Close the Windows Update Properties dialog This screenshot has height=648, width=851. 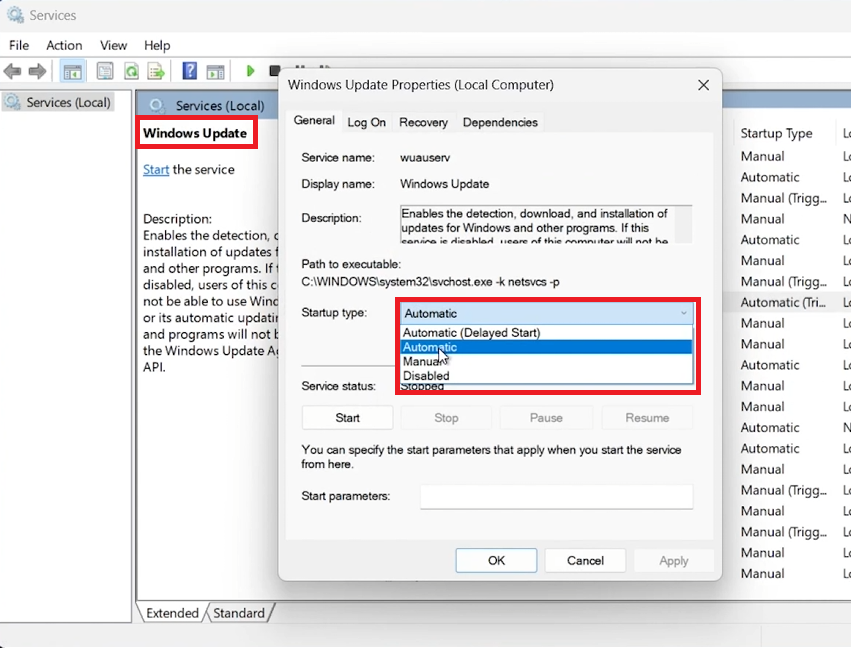703,85
